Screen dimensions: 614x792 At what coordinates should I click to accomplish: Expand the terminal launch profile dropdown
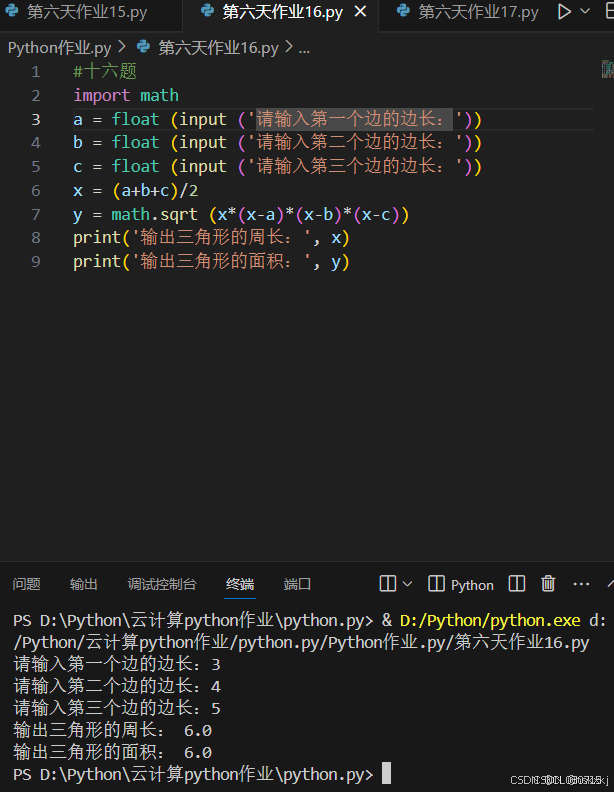click(407, 584)
